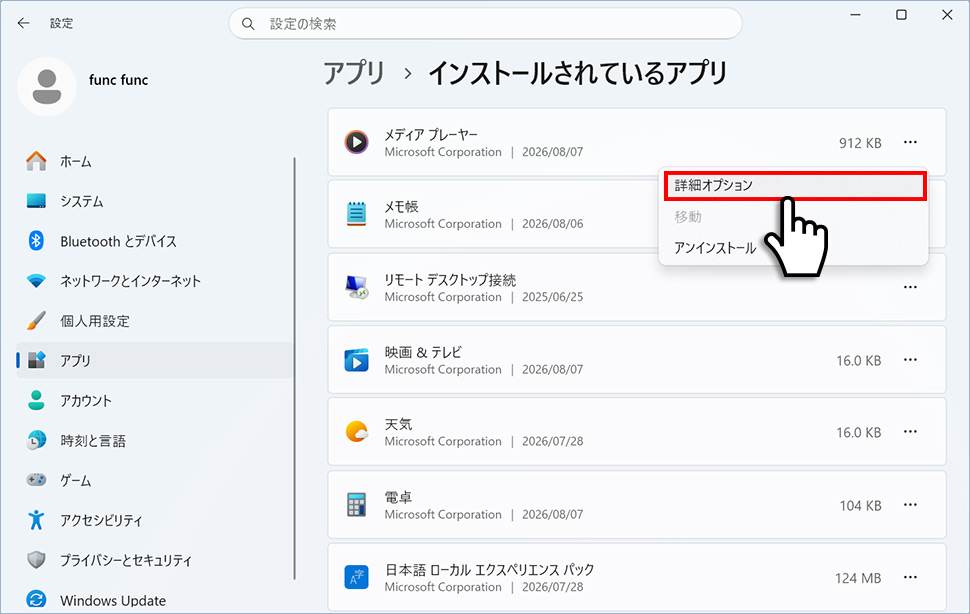This screenshot has width=970, height=614.
Task: Open プライバシーとセキュリティ settings
Action: tap(155, 560)
